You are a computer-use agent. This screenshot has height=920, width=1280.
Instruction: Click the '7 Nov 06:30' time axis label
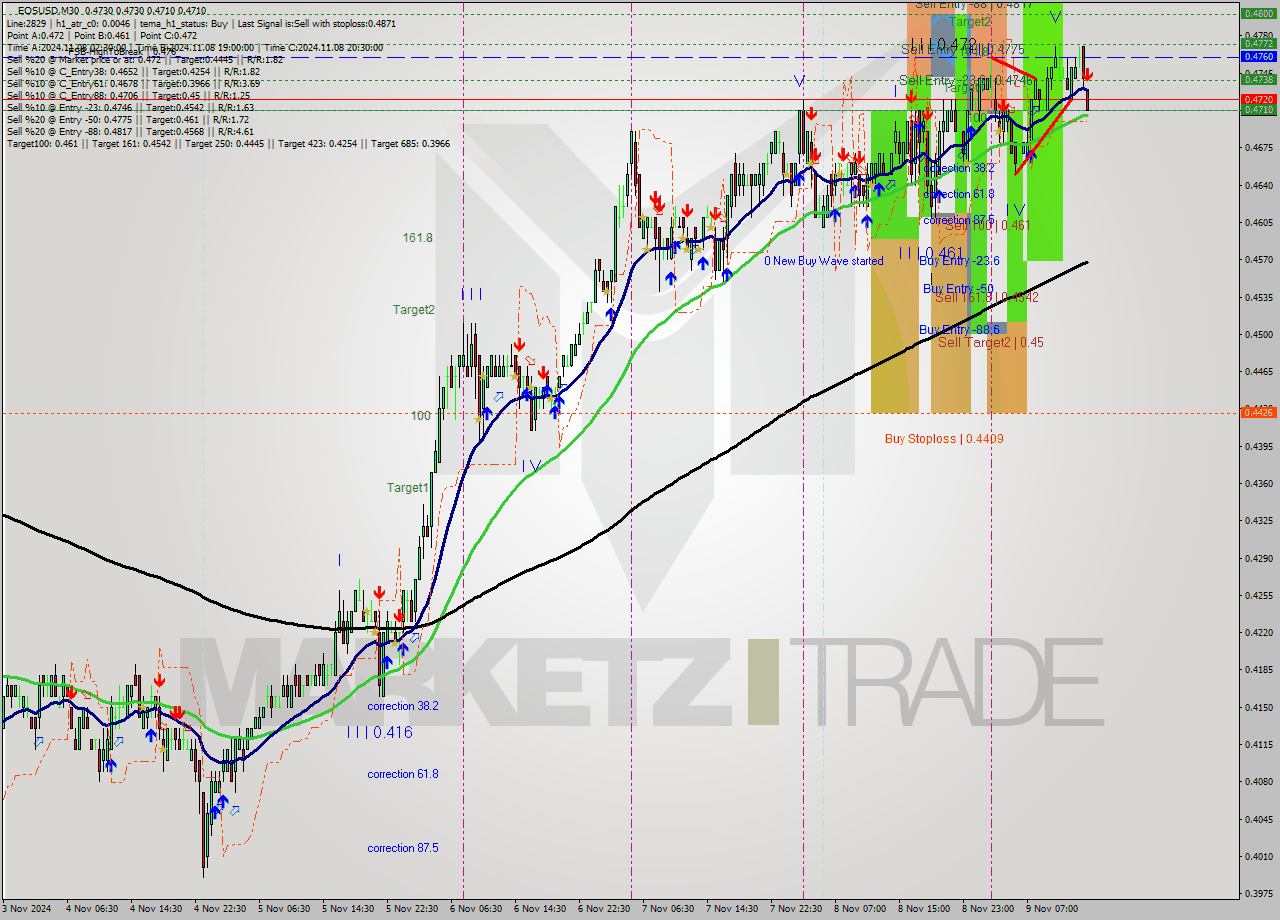pos(668,909)
